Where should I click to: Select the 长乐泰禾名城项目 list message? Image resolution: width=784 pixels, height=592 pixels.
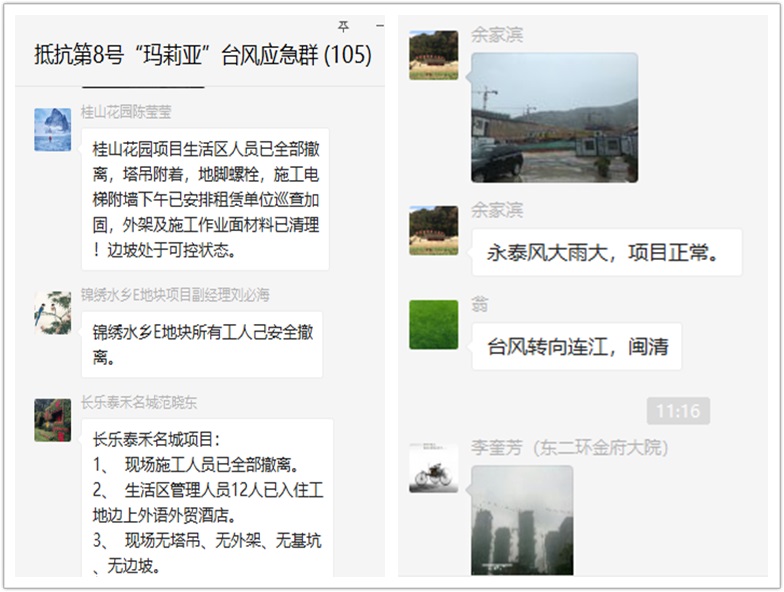pos(208,498)
